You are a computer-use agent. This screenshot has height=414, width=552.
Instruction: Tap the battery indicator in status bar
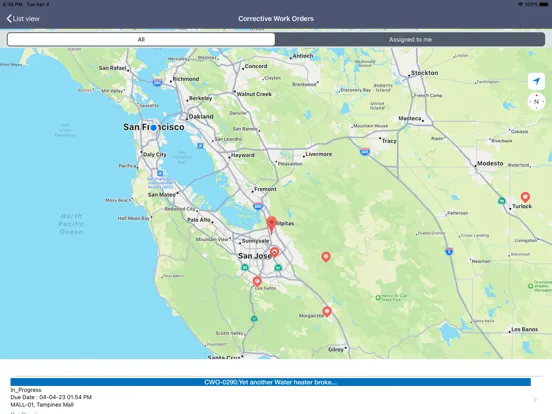[544, 4]
